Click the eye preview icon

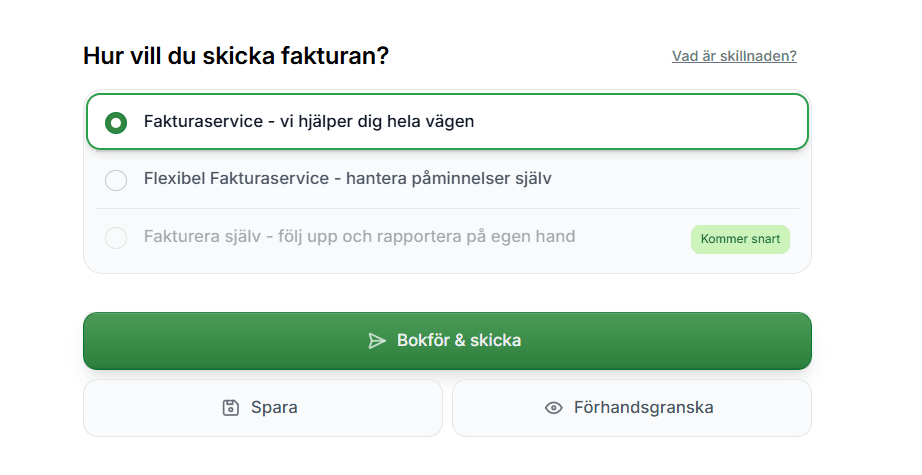pos(554,408)
